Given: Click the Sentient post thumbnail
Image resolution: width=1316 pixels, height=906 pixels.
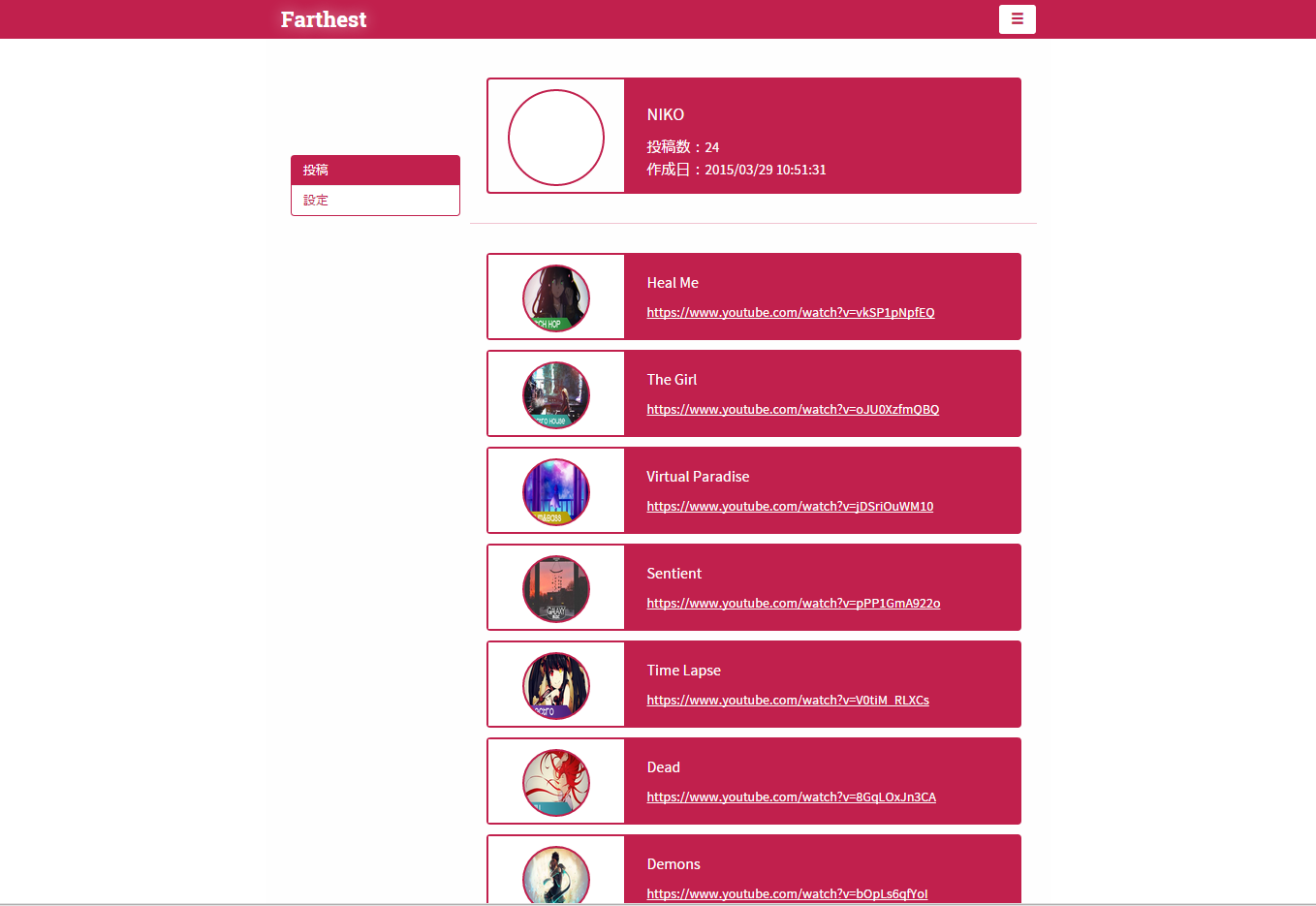Looking at the screenshot, I should click(x=556, y=589).
